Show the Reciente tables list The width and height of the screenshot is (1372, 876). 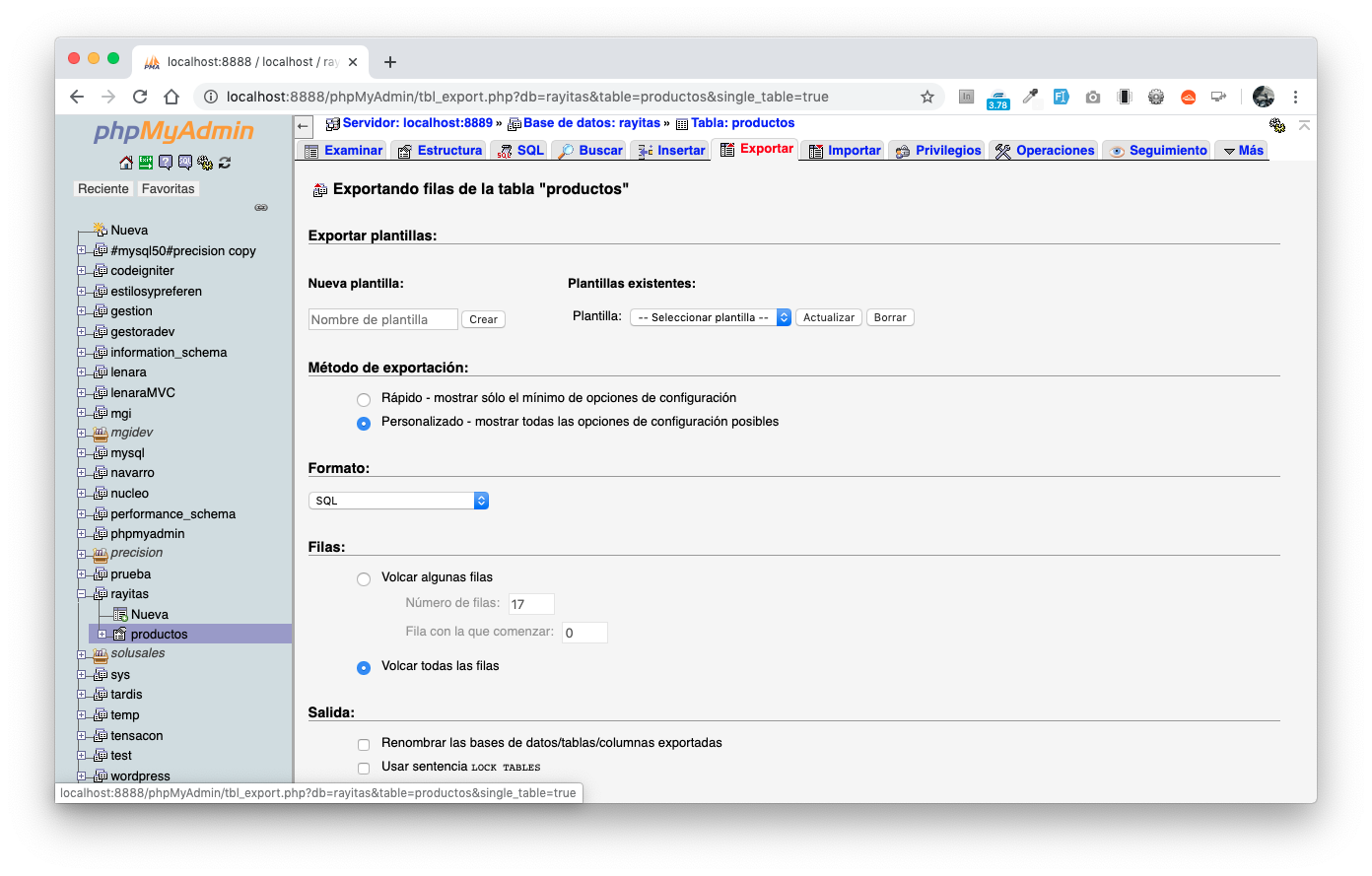pyautogui.click(x=103, y=189)
